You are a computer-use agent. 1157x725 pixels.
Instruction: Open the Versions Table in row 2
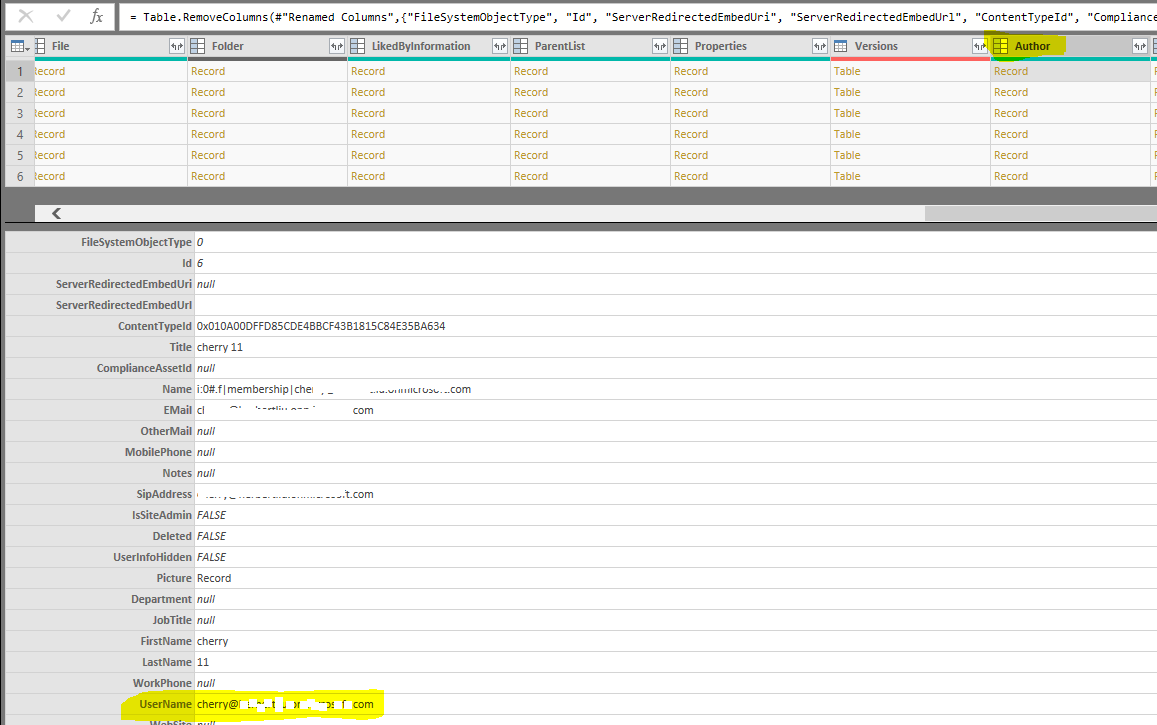[846, 92]
